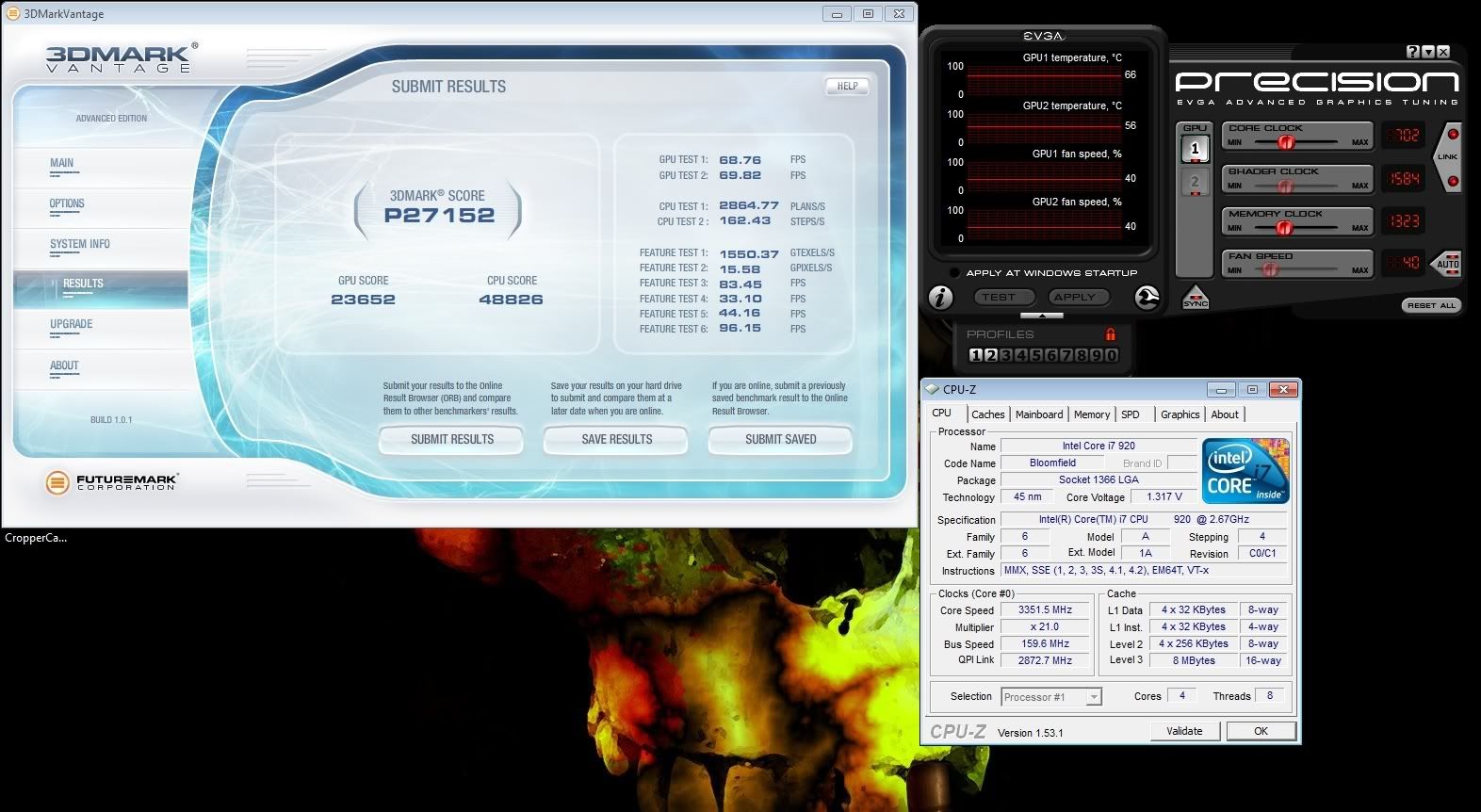Select GPU 2 button in Precision

(x=1195, y=182)
